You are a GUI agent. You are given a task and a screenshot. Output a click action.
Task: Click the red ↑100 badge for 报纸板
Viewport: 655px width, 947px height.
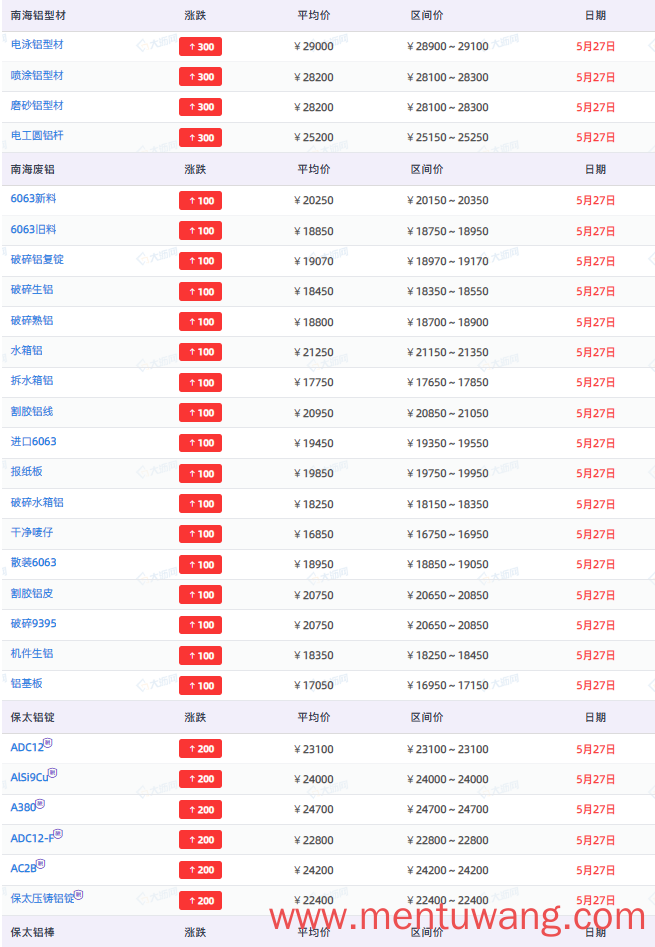pos(200,474)
